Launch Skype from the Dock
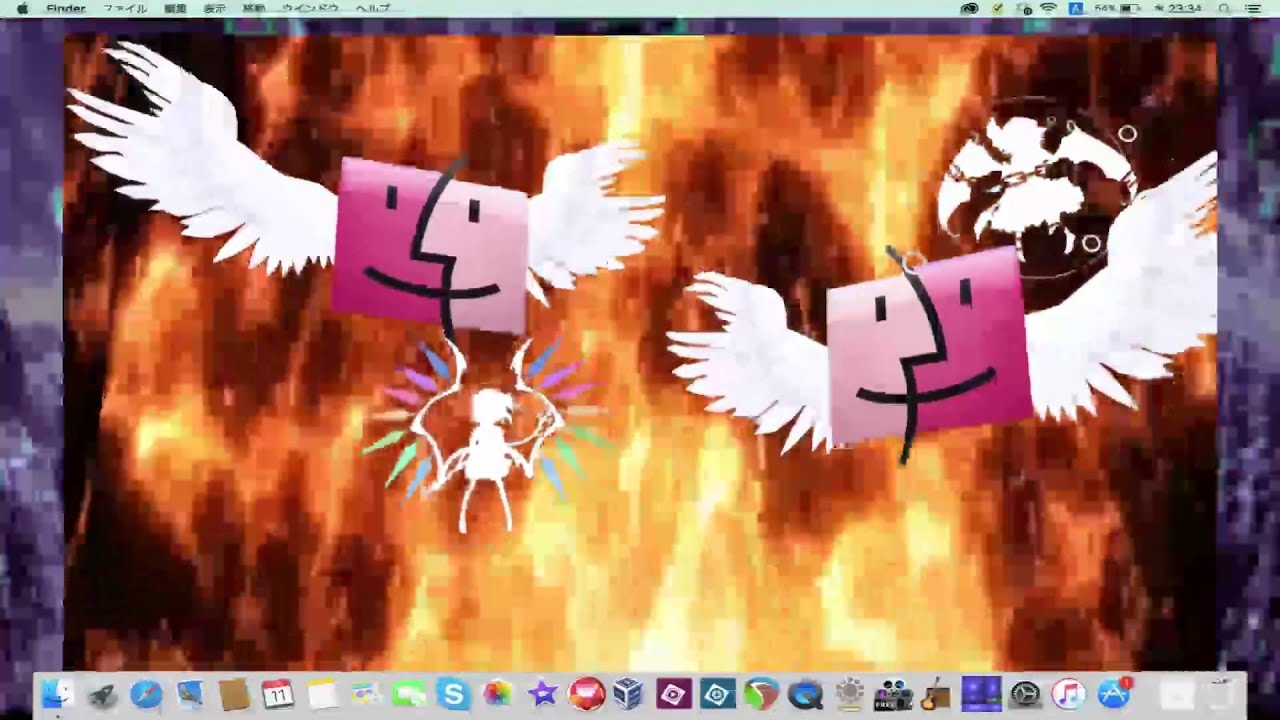This screenshot has height=720, width=1280. pyautogui.click(x=454, y=694)
